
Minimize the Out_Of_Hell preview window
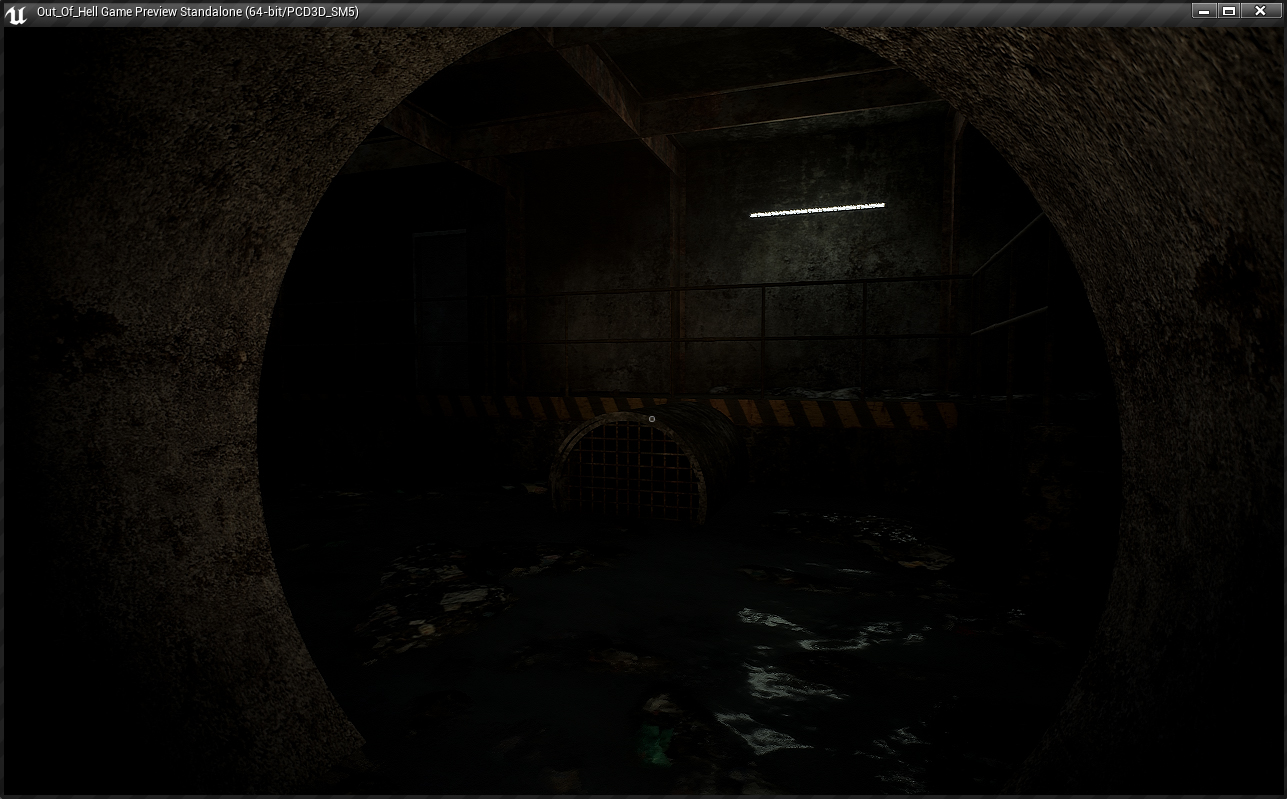point(1204,11)
